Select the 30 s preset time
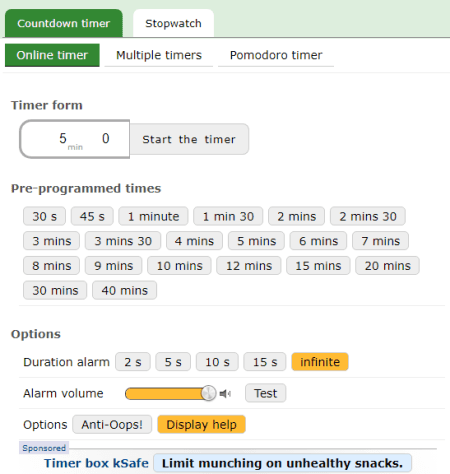This screenshot has width=450, height=474. 44,216
